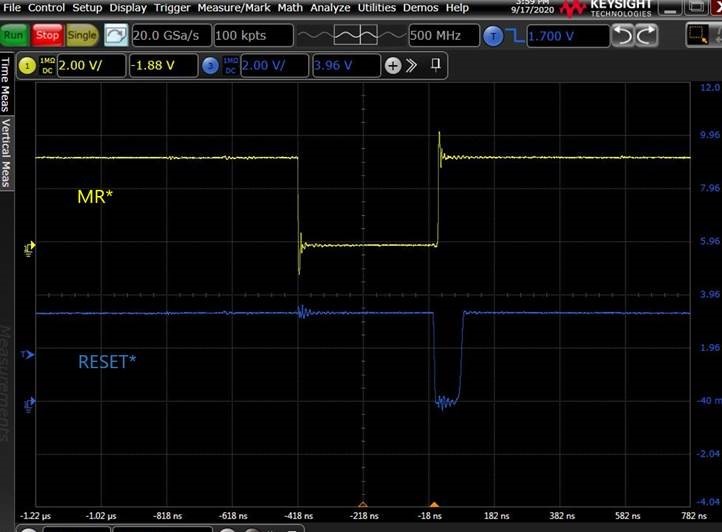Screen dimensions: 722x532
Task: Click channel 3 3.96 V offset field
Action: point(346,65)
